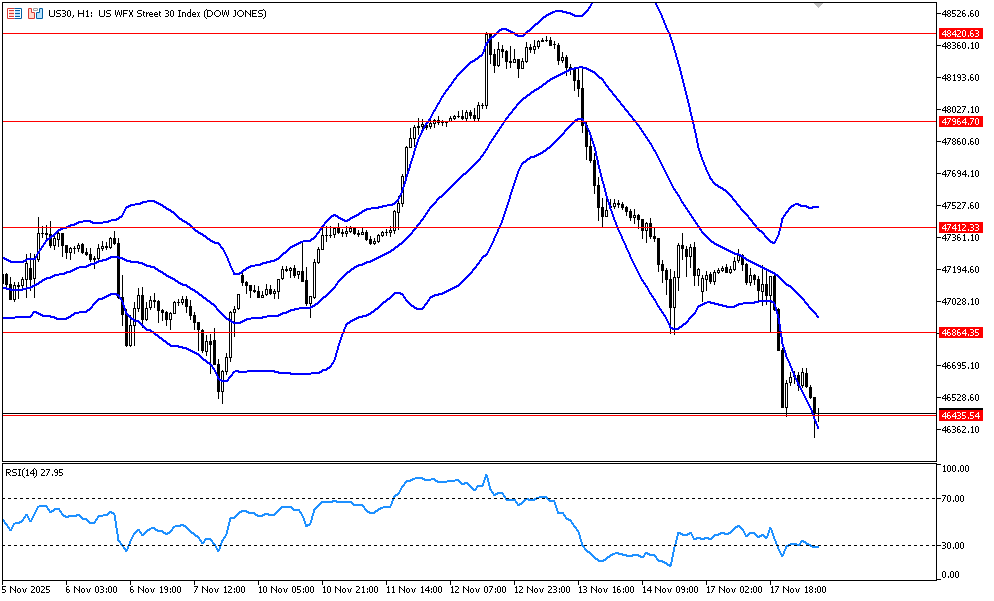994x601 pixels.
Task: Click the 17 Nov 18:00 time axis label
Action: pos(796,590)
